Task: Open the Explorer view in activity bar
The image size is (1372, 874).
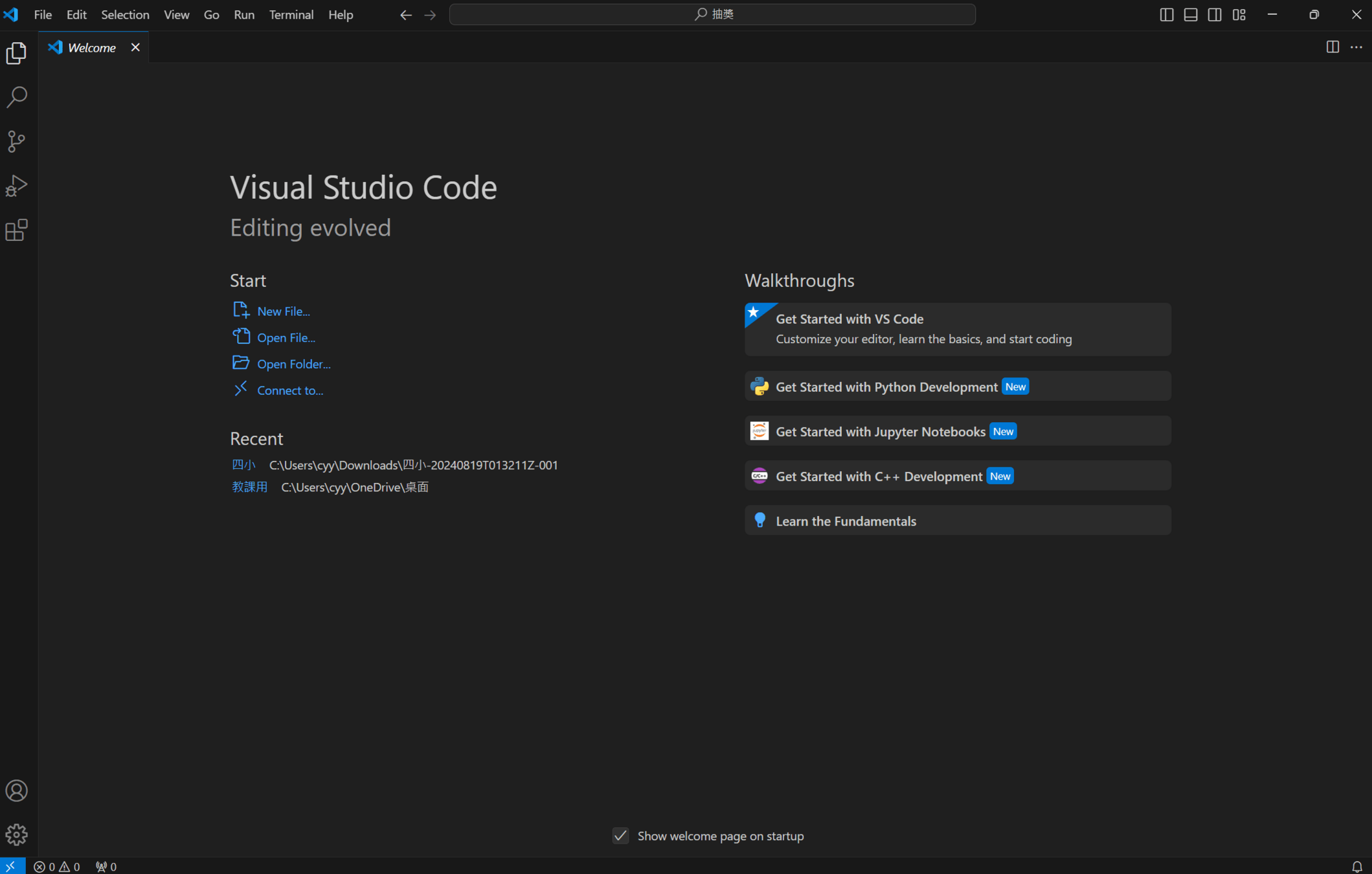Action: point(16,53)
